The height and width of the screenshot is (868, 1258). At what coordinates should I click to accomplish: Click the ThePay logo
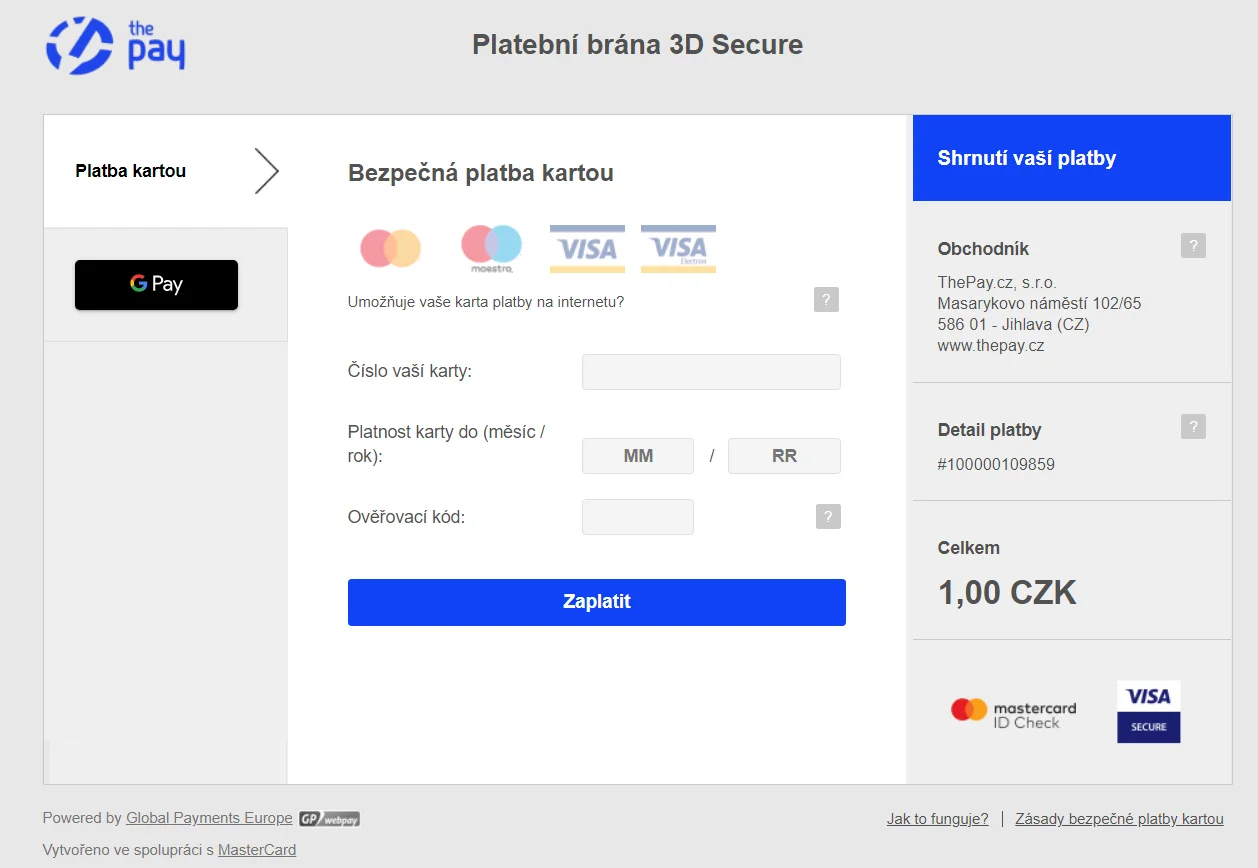click(x=115, y=45)
